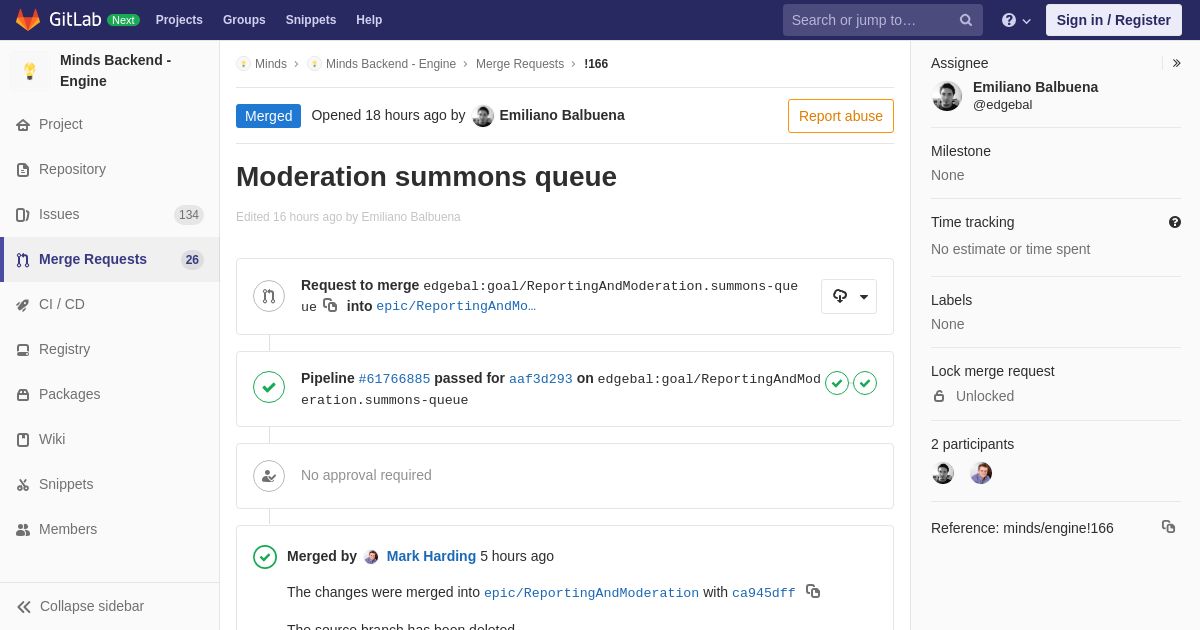Open Snippets in the top navigation
The height and width of the screenshot is (630, 1200).
[311, 20]
